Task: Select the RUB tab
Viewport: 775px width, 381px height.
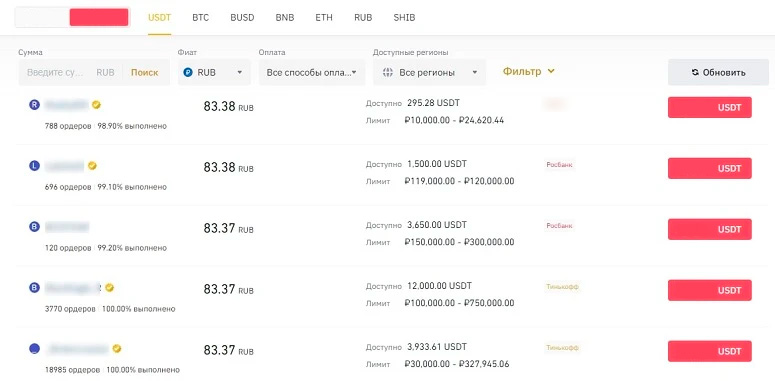Action: tap(363, 17)
